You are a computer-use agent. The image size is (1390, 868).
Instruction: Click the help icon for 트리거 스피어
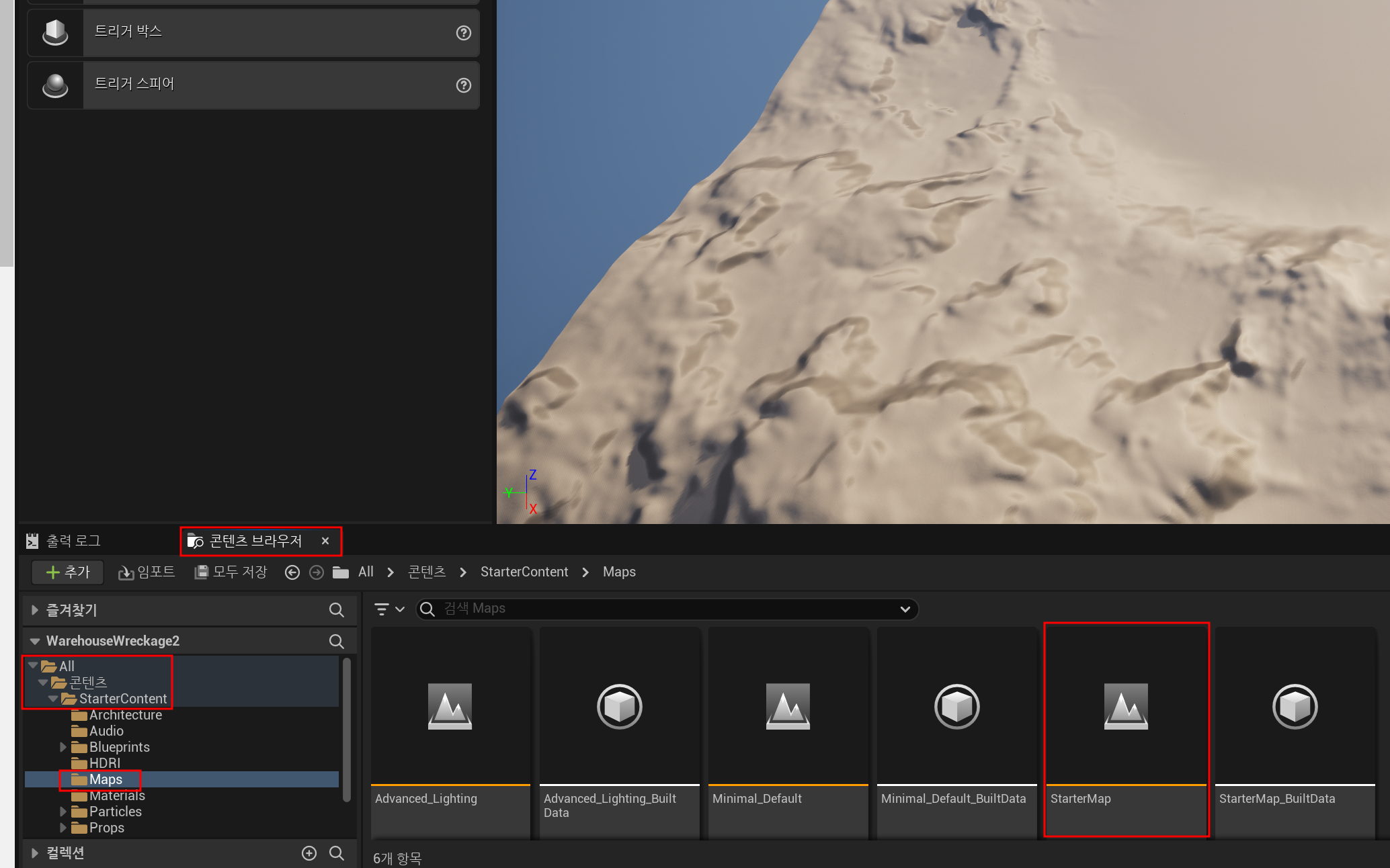463,85
